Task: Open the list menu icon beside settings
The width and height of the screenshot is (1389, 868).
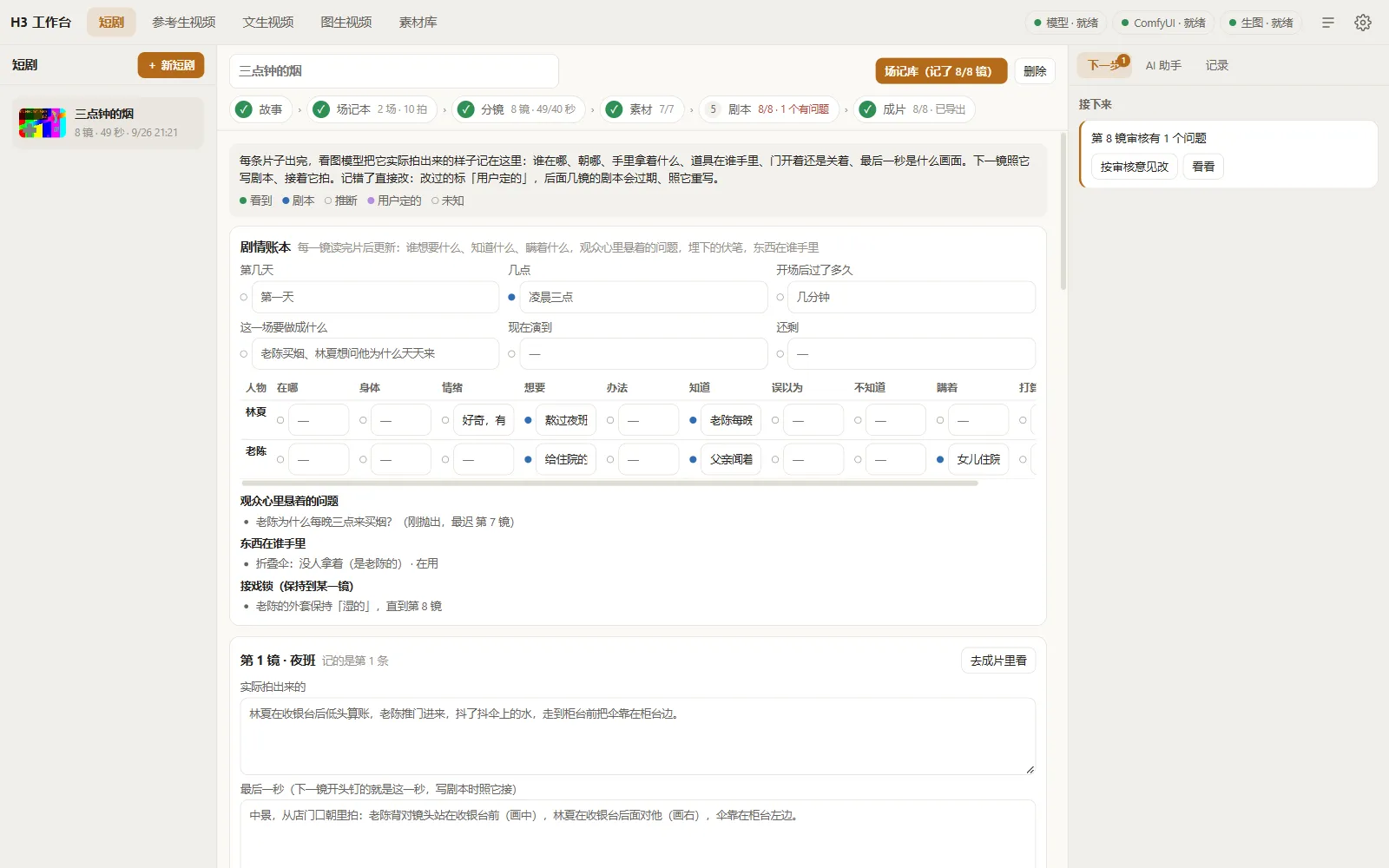Action: [x=1327, y=23]
